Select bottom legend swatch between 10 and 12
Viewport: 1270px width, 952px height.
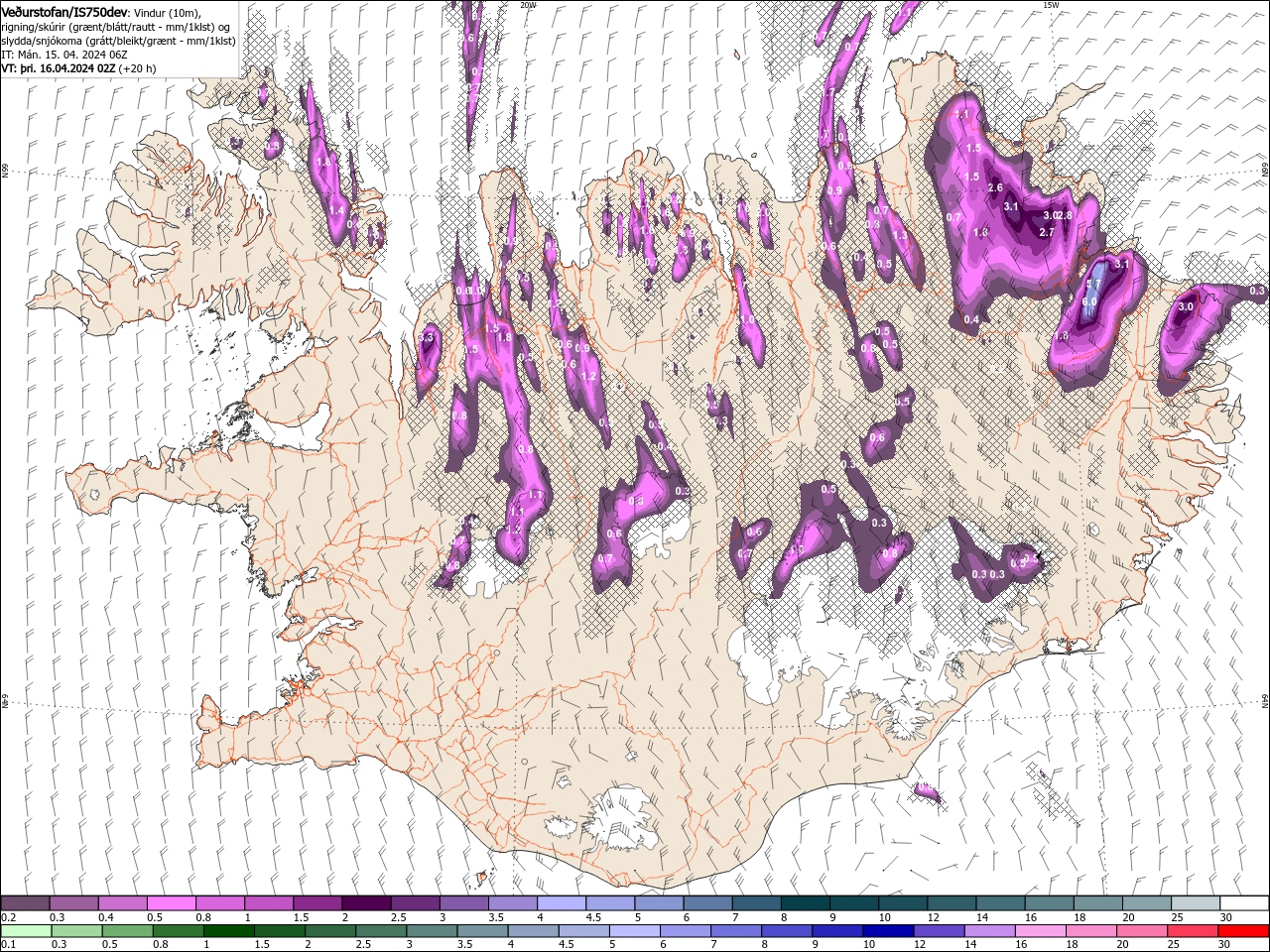(890, 931)
